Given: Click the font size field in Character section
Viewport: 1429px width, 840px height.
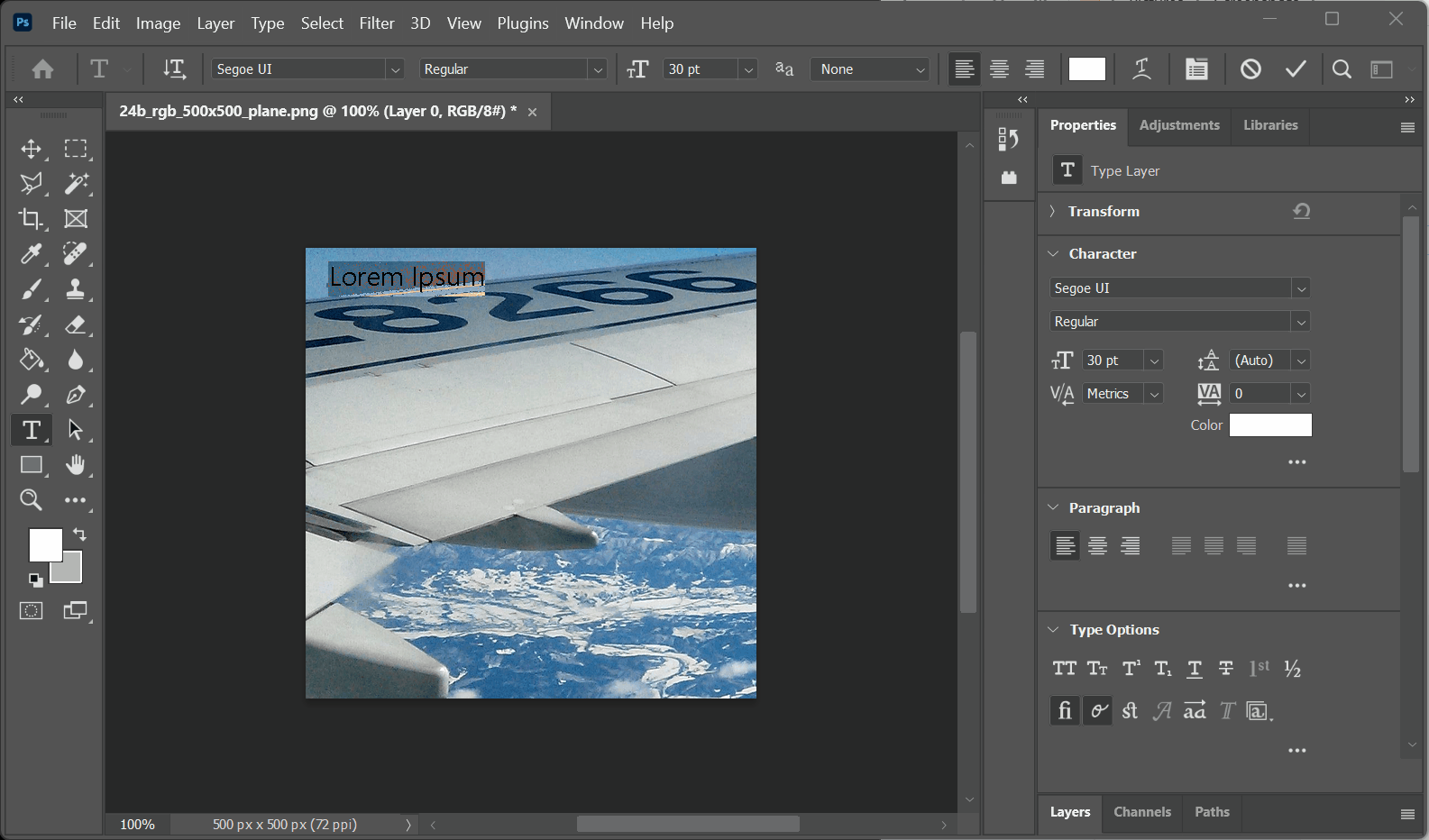Looking at the screenshot, I should pos(1112,361).
